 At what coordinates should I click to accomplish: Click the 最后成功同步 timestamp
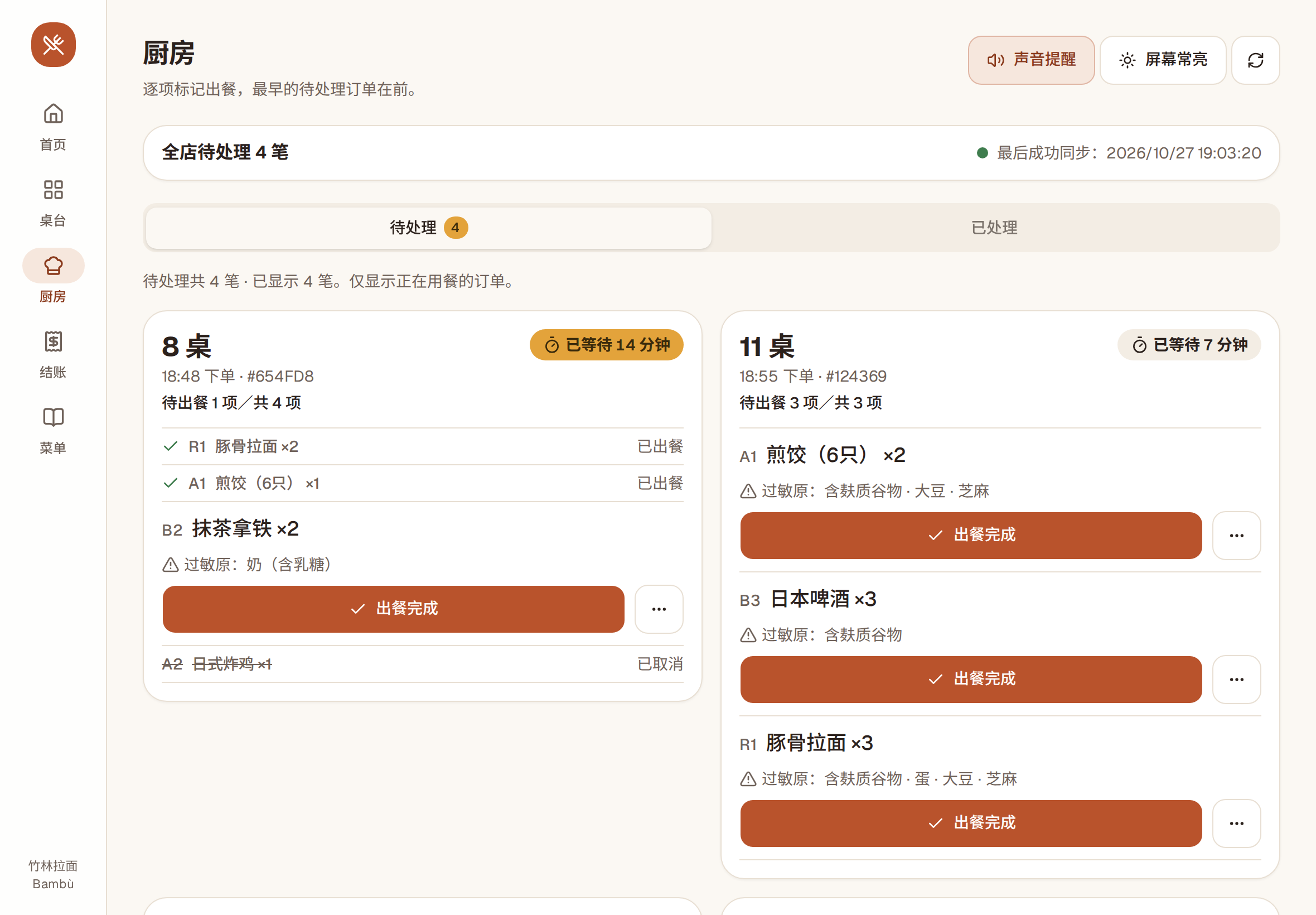pos(1129,153)
